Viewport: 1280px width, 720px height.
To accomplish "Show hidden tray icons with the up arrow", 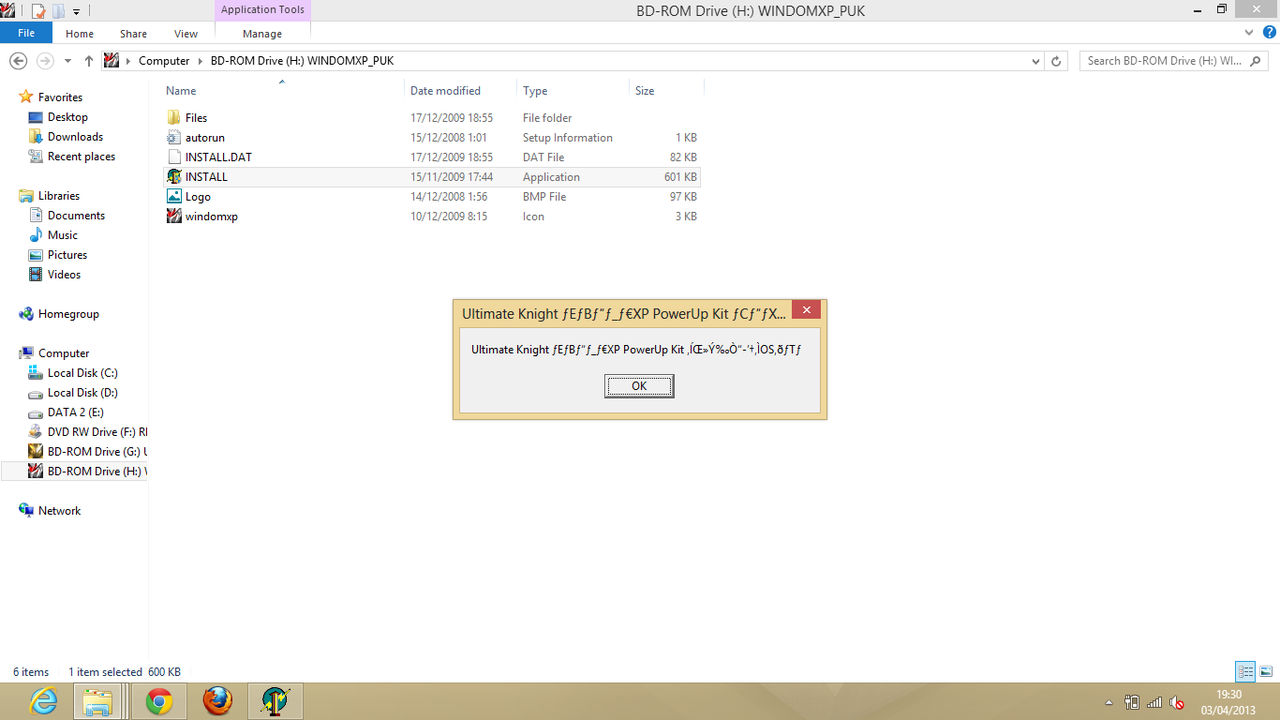I will [x=1108, y=702].
